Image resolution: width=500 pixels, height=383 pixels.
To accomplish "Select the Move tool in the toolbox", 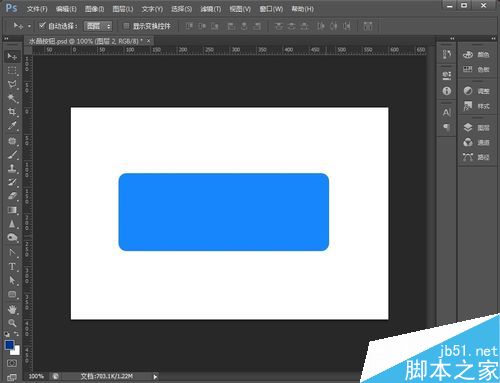I will tap(12, 57).
